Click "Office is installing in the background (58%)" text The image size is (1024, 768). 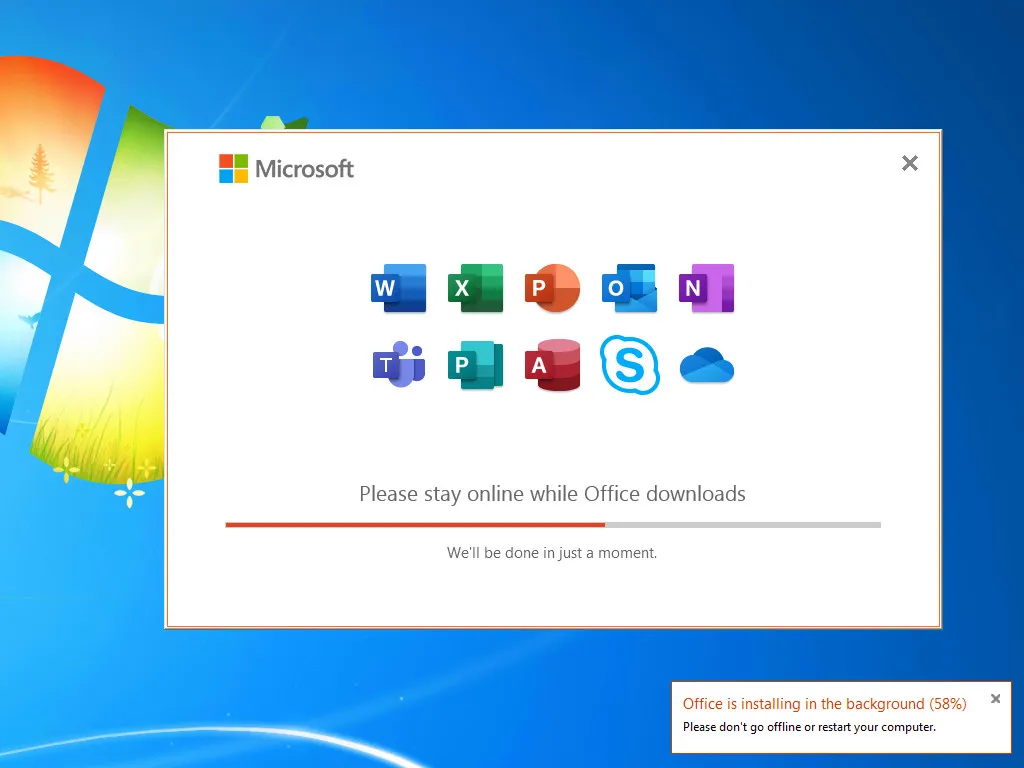(825, 704)
